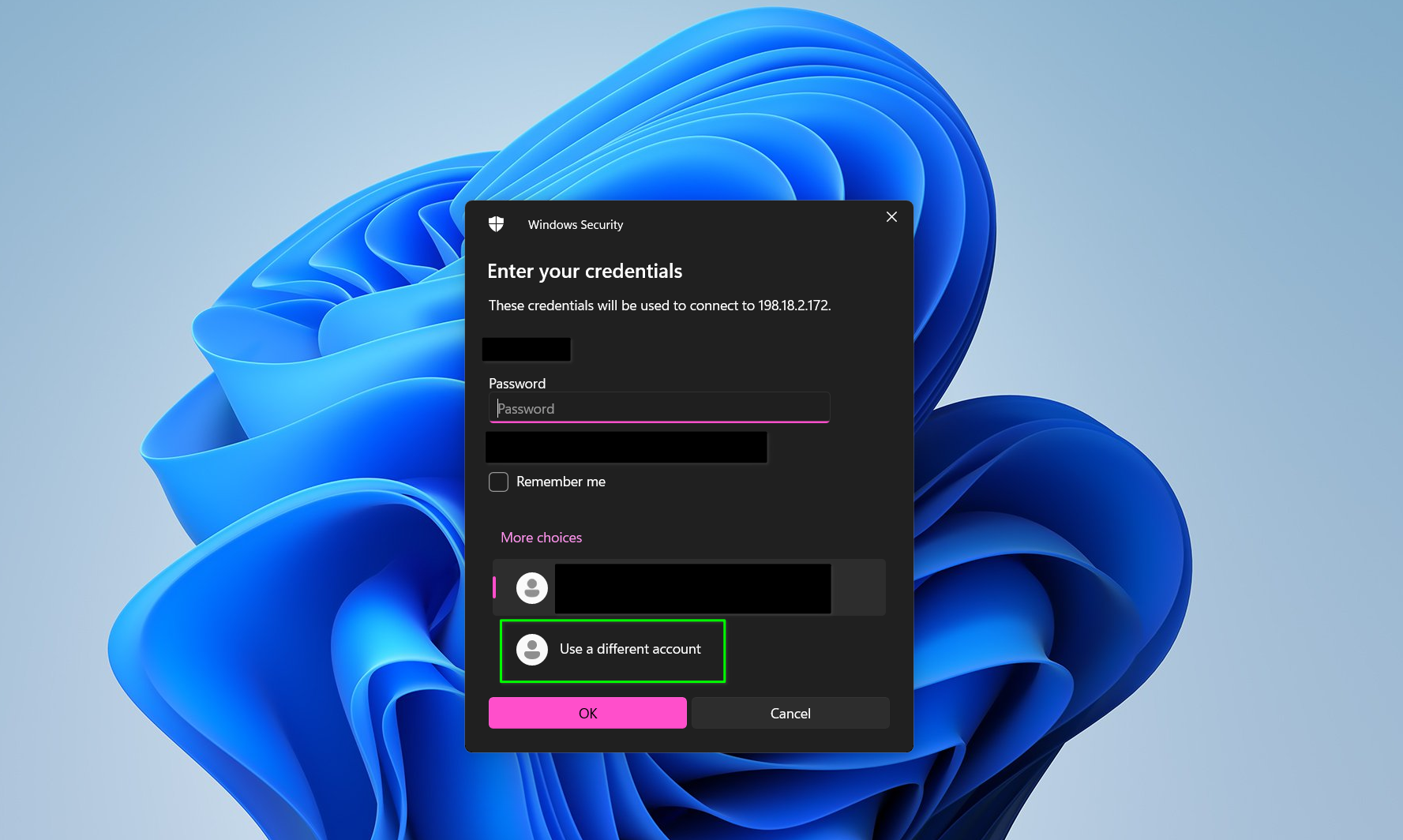Click the "Remember me" label text
The width and height of the screenshot is (1403, 840).
tap(561, 482)
